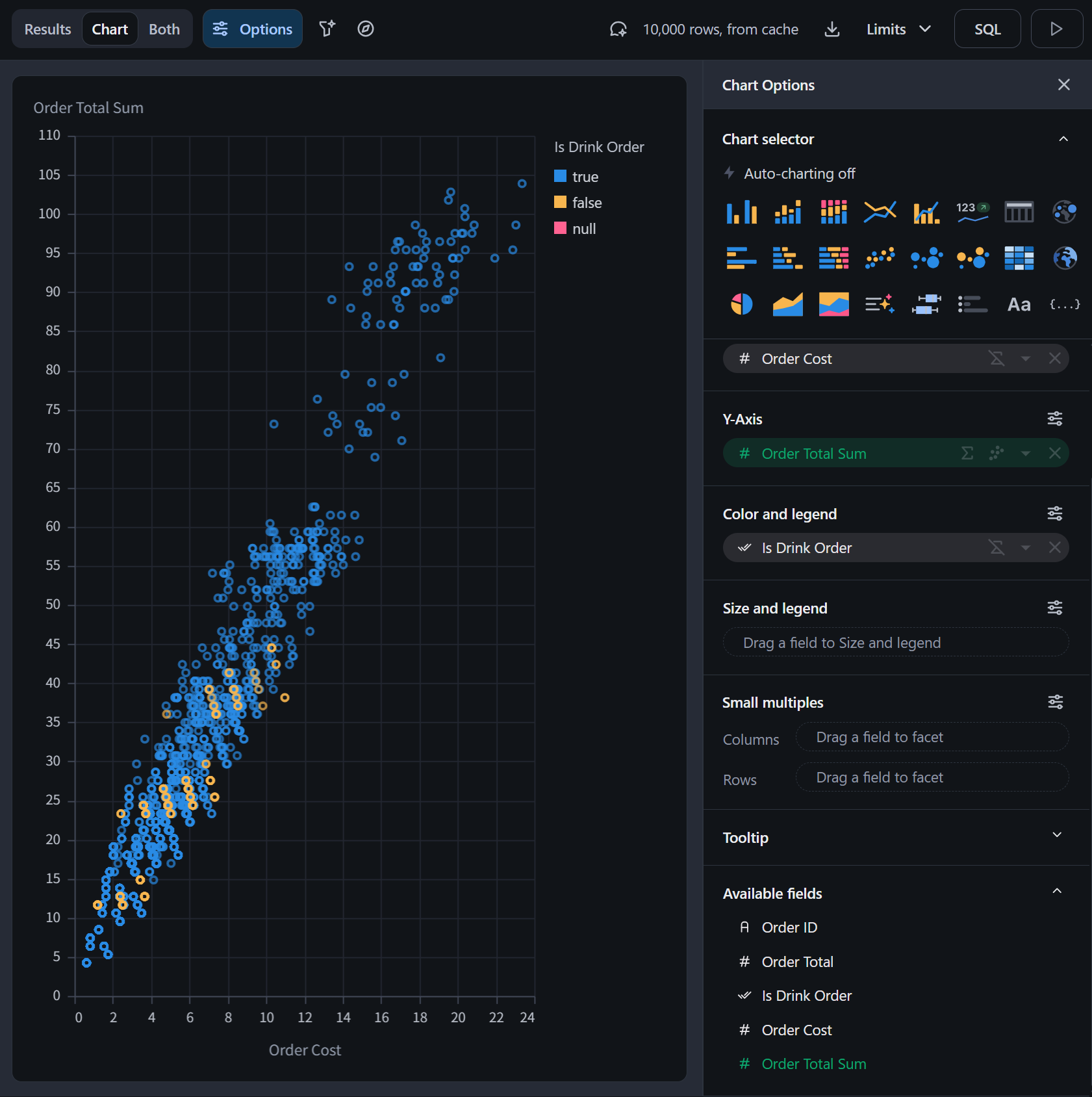Choose the line chart type icon
1092x1097 pixels.
[x=880, y=212]
